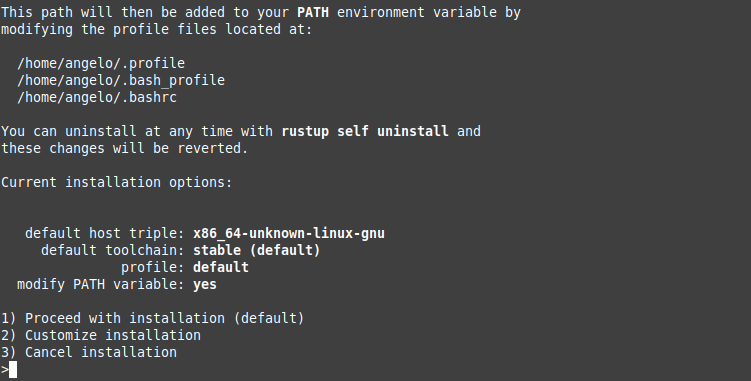
Task: Click the 'these changes will be reverted.' line
Action: pyautogui.click(x=125, y=148)
